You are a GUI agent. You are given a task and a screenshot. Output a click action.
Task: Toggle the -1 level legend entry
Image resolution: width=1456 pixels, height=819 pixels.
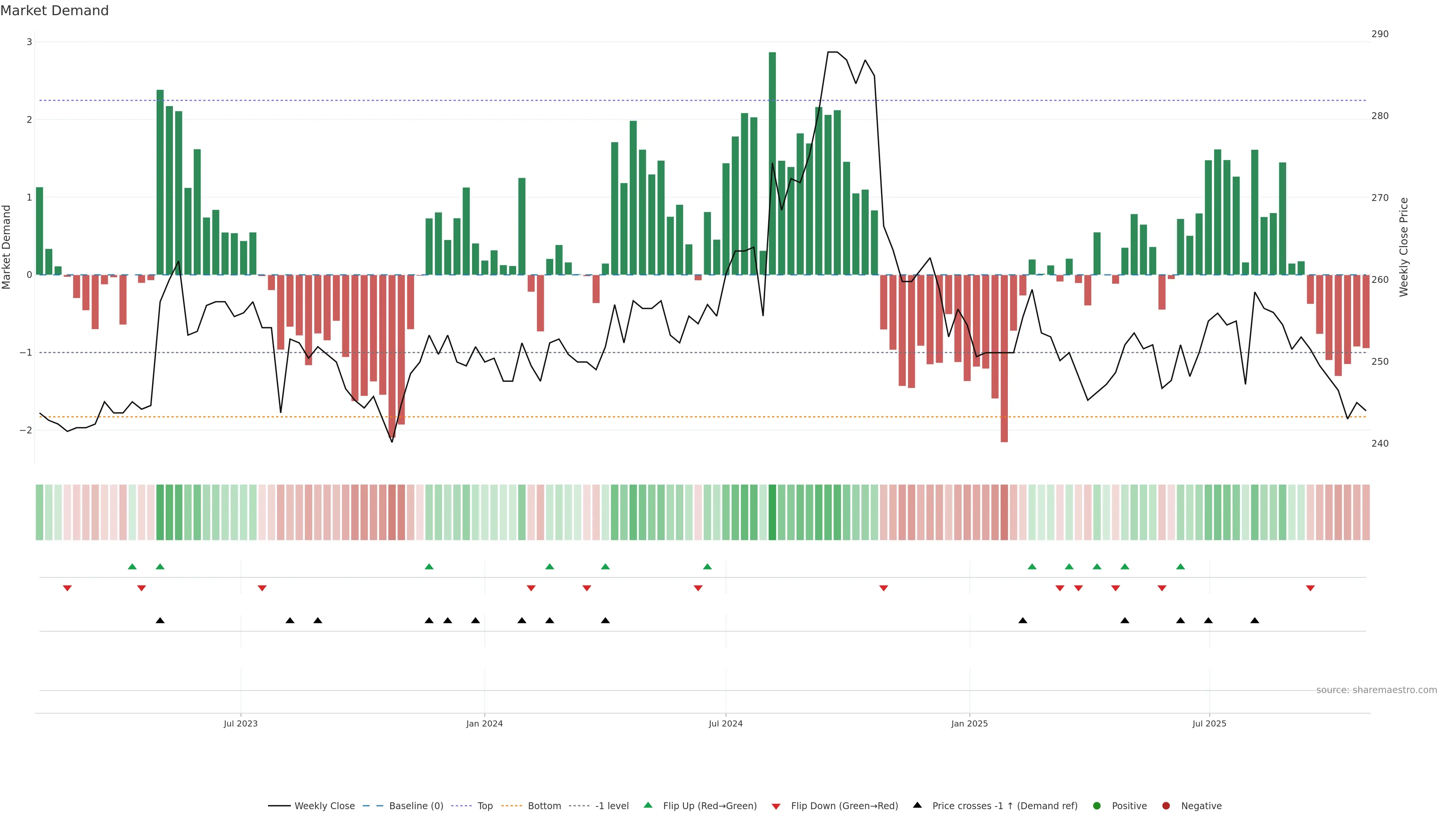[612, 806]
